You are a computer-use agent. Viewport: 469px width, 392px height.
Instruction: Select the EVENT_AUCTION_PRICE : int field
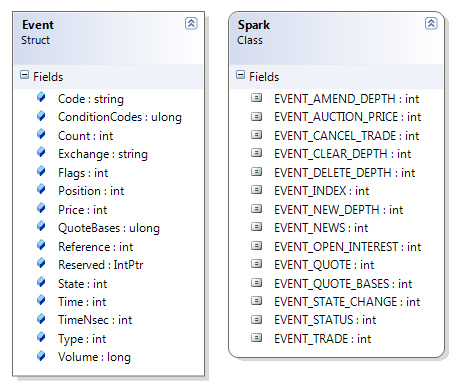click(x=348, y=117)
